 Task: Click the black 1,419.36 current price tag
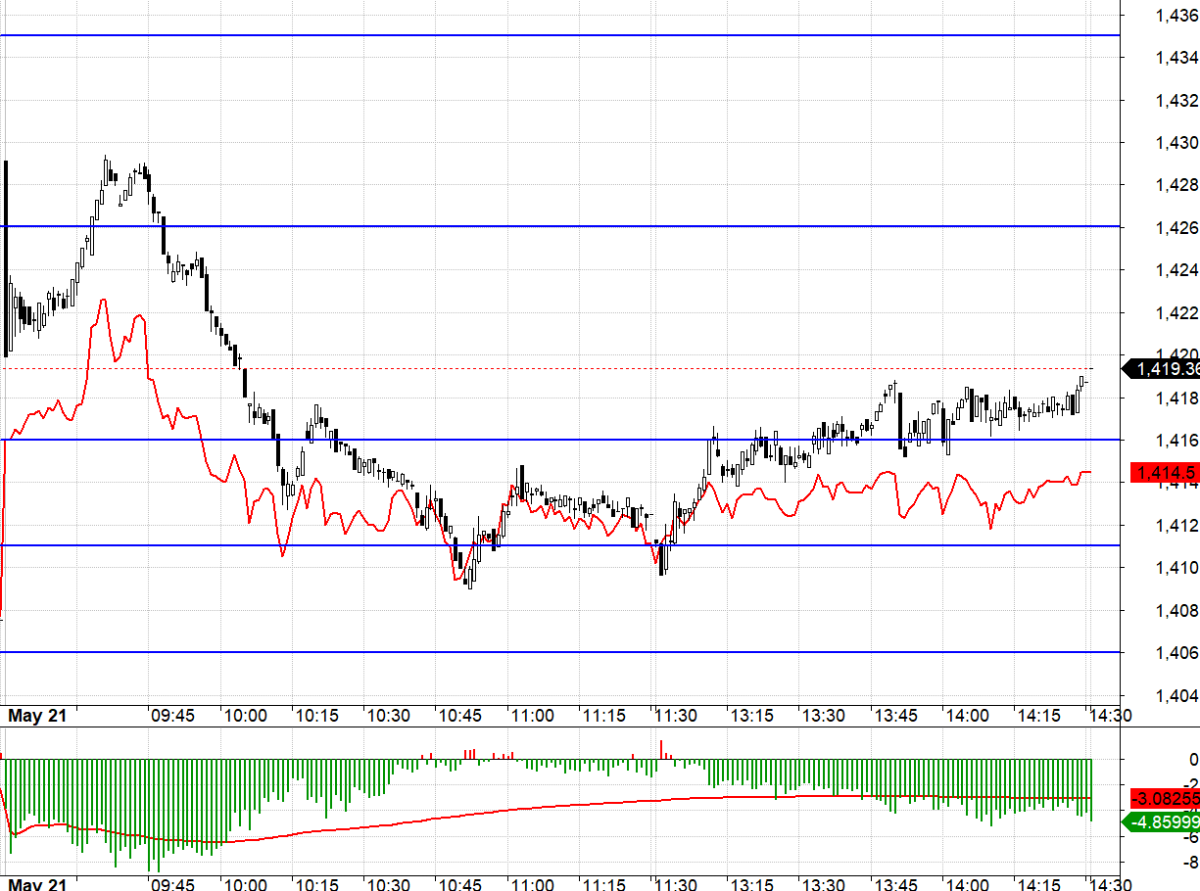tap(1164, 369)
